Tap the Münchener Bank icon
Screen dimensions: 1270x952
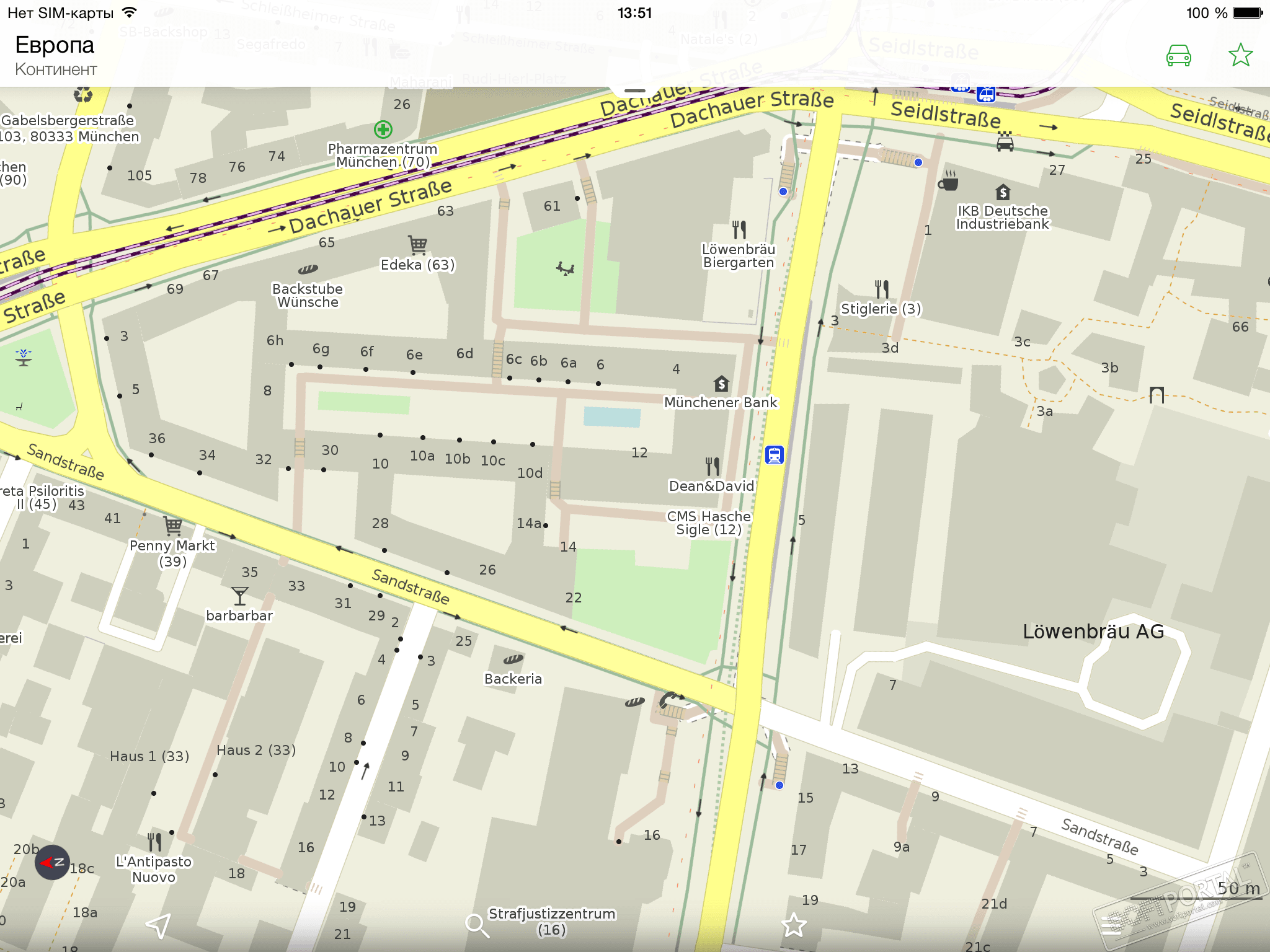[x=721, y=384]
